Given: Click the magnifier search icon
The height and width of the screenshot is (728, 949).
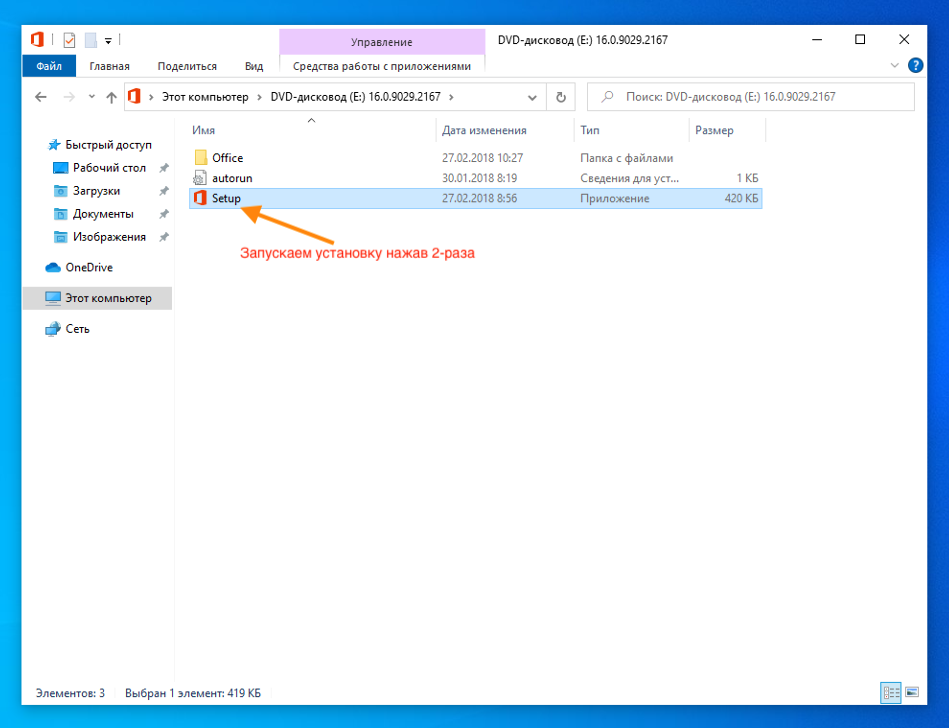Looking at the screenshot, I should point(607,97).
